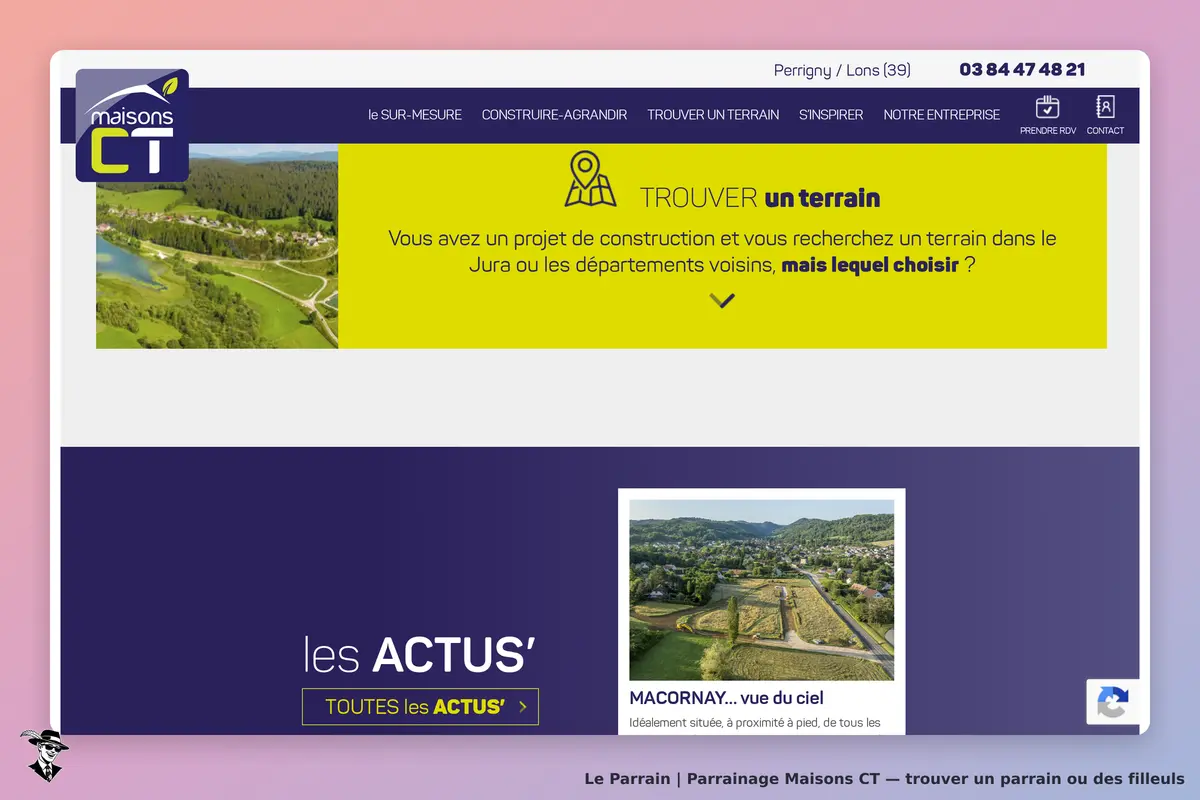The height and width of the screenshot is (800, 1200).
Task: Click the TOUTES les ACTUS' button
Action: click(x=420, y=707)
